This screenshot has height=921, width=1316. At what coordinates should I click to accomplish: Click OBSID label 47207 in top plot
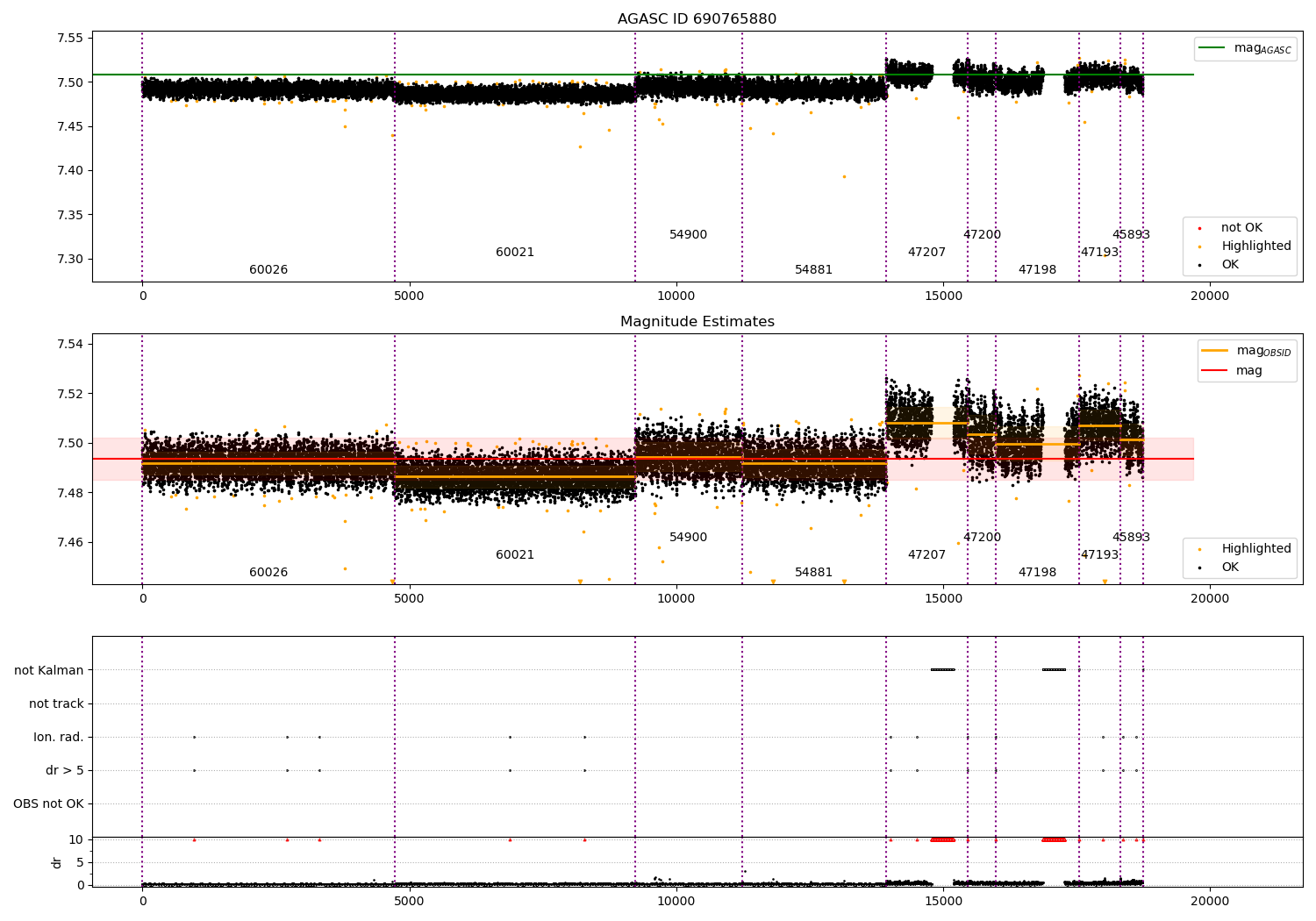coord(926,253)
